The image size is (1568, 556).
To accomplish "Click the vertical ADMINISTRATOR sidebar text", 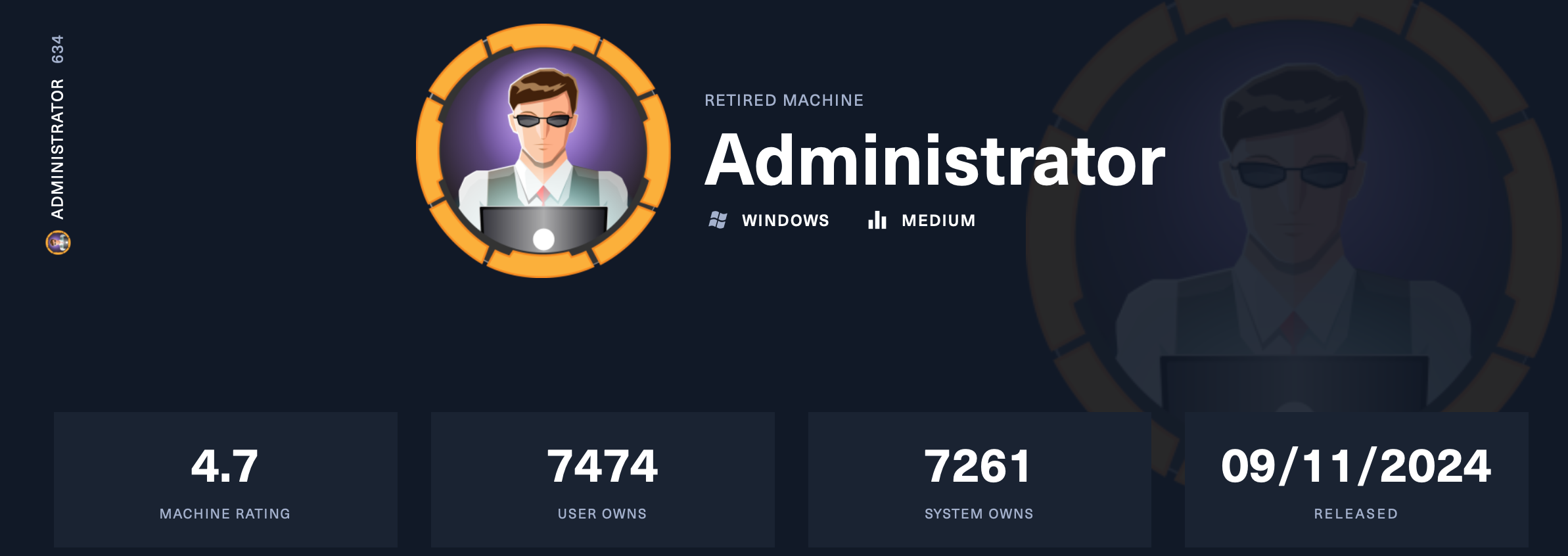I will click(x=58, y=149).
